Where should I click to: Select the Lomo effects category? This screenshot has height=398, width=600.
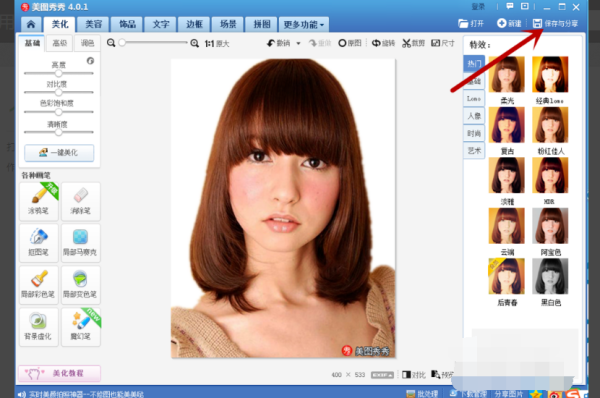pos(474,98)
